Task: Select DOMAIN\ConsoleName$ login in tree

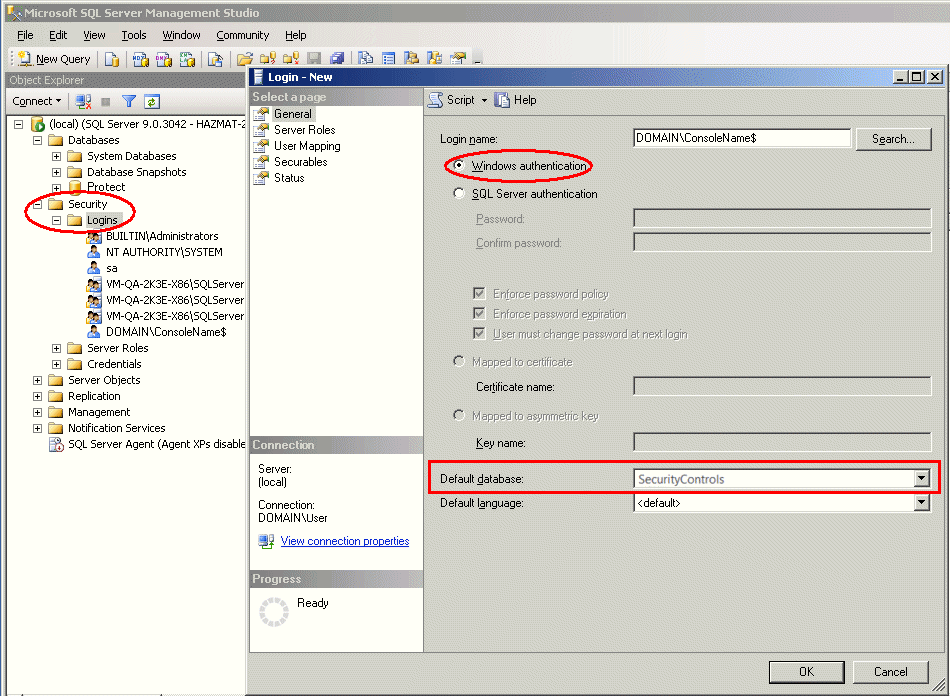Action: coord(166,332)
